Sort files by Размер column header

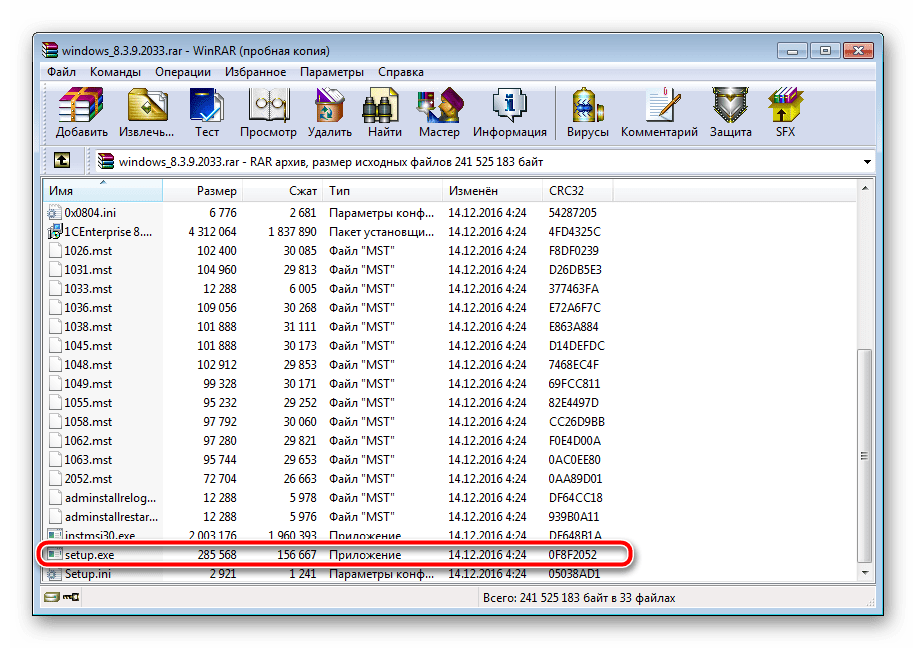(x=216, y=191)
